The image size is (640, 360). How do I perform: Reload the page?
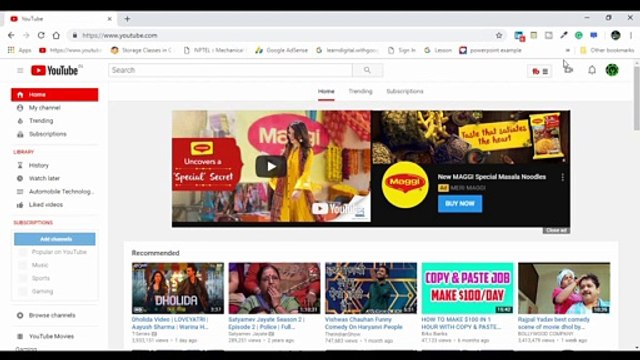click(41, 36)
